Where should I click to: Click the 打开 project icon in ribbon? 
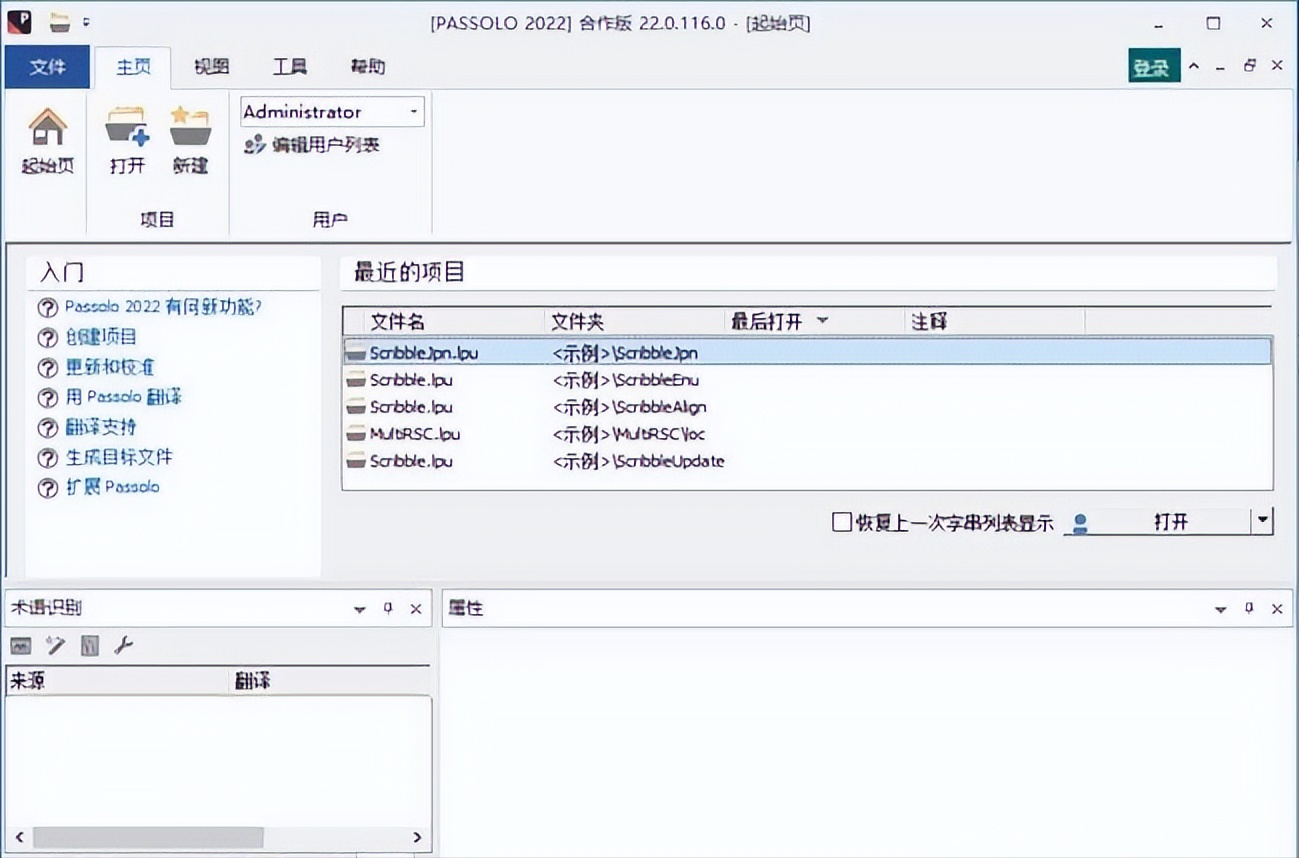(127, 128)
